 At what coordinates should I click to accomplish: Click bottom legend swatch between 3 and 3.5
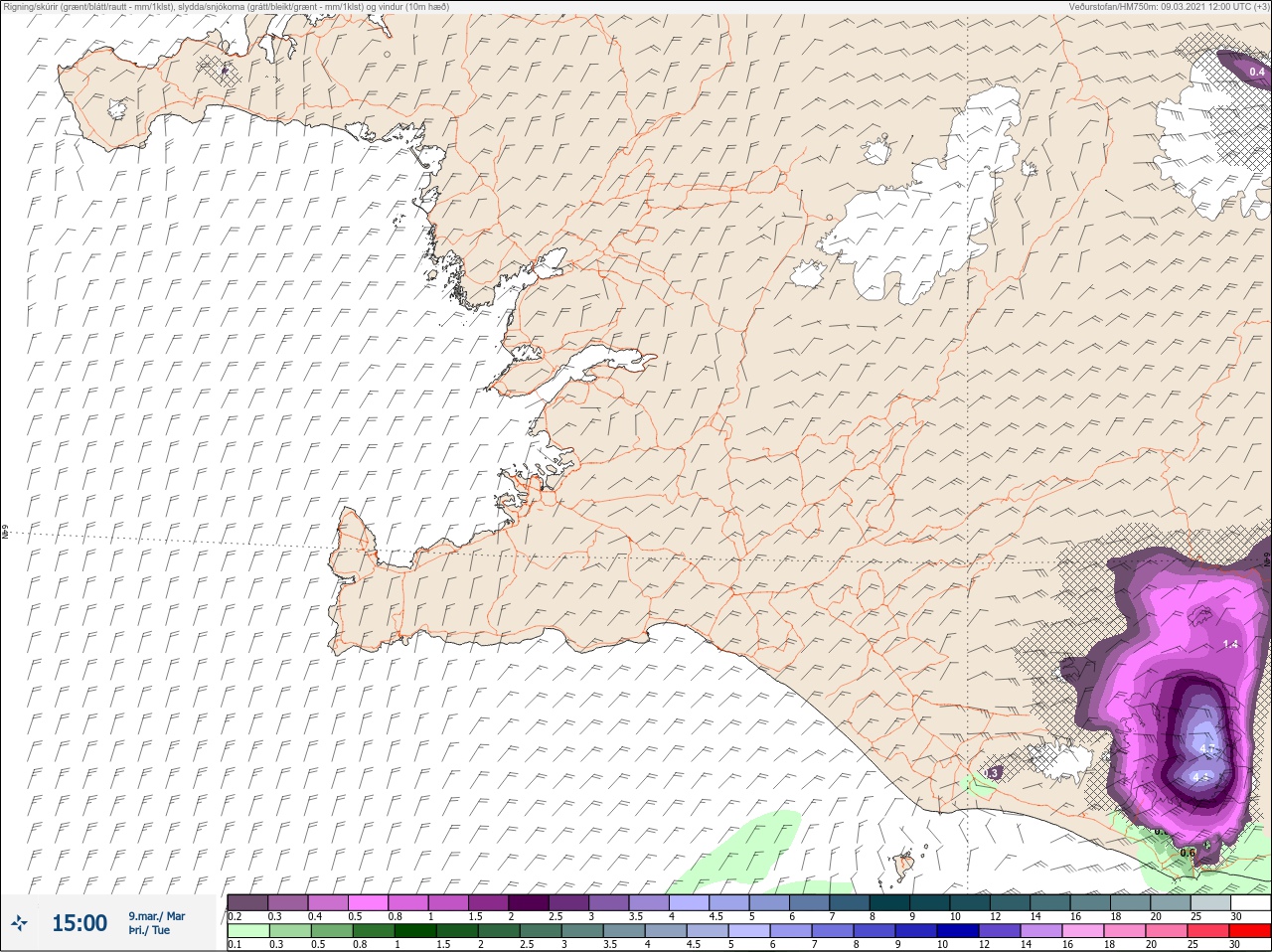(582, 931)
